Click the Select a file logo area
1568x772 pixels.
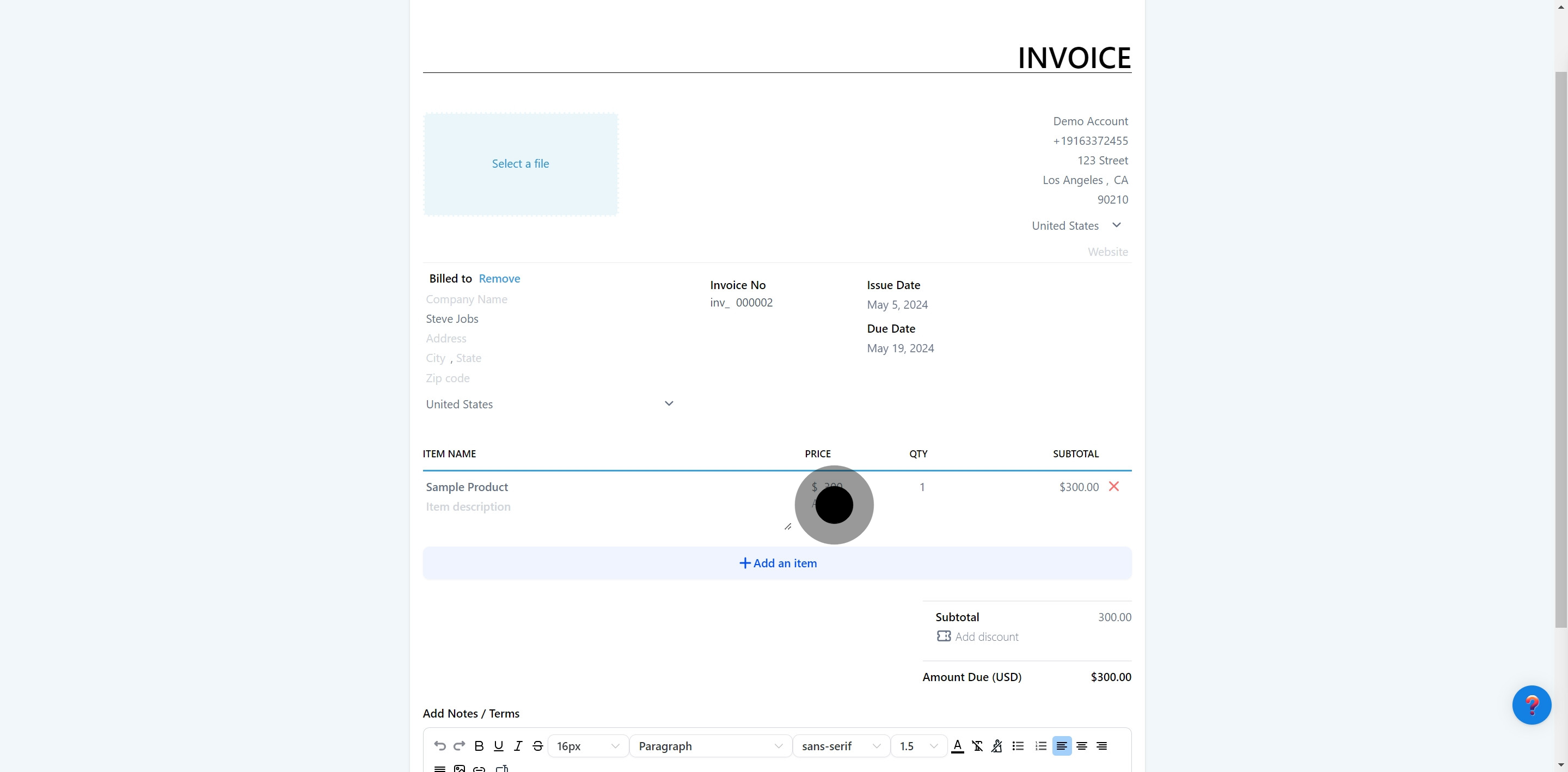(x=520, y=164)
